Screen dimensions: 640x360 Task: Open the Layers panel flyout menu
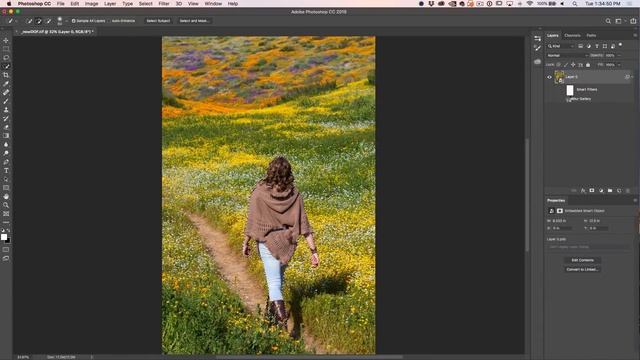click(x=635, y=36)
